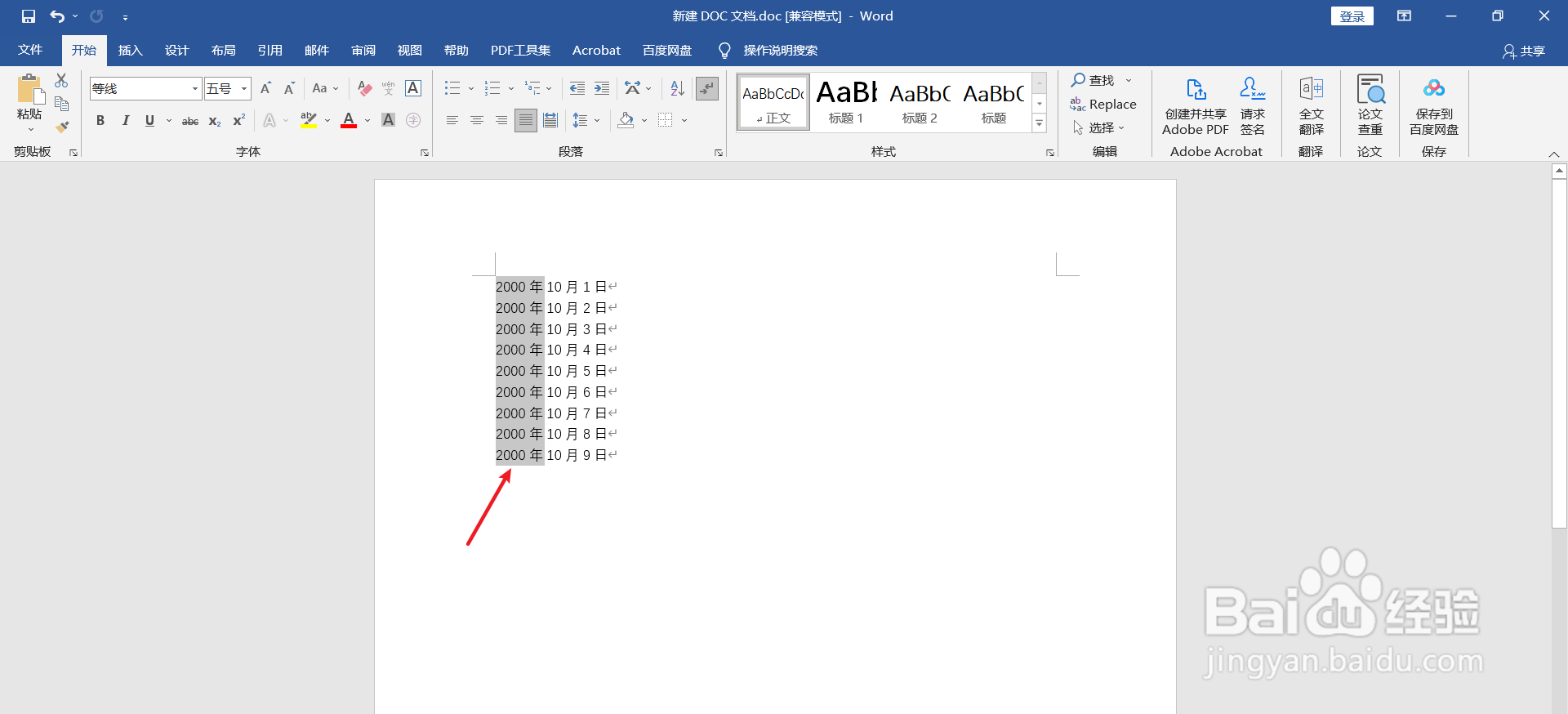Toggle underline formatting
This screenshot has height=714, width=1568.
149,120
